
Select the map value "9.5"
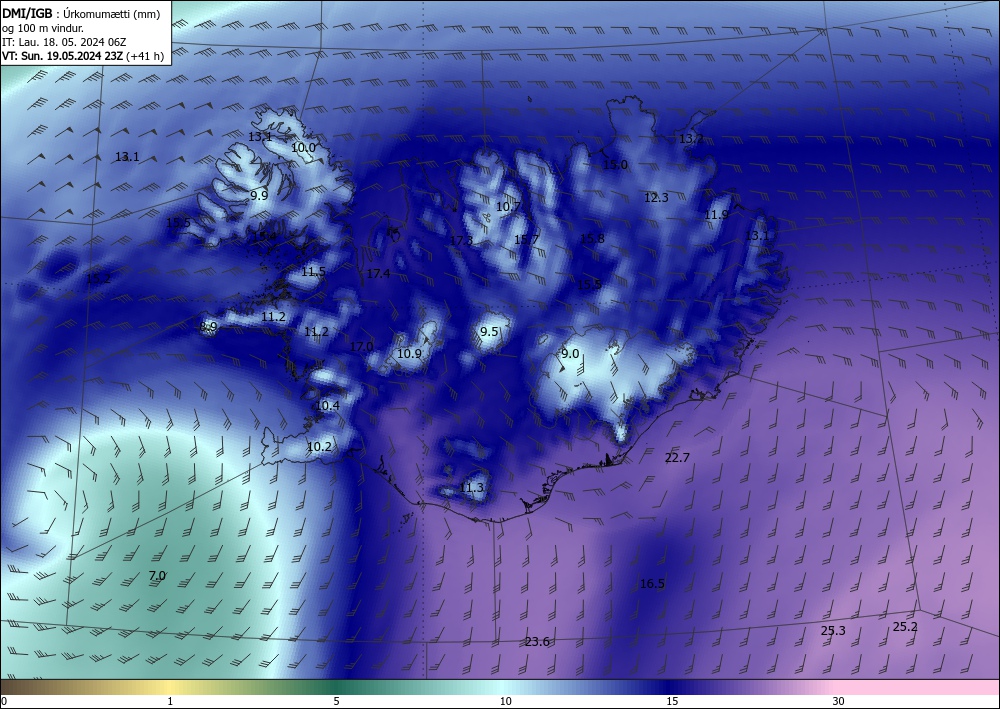click(489, 332)
